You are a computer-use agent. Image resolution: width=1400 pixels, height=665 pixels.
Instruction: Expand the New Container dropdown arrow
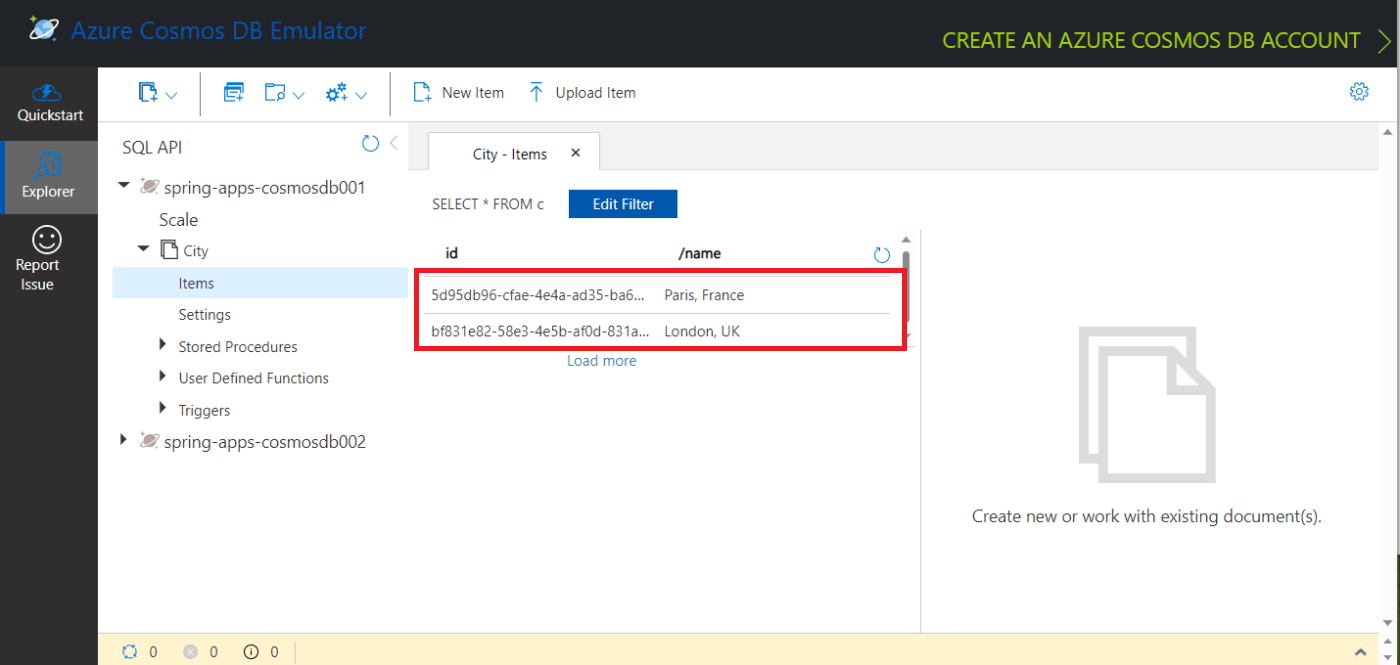pyautogui.click(x=171, y=95)
